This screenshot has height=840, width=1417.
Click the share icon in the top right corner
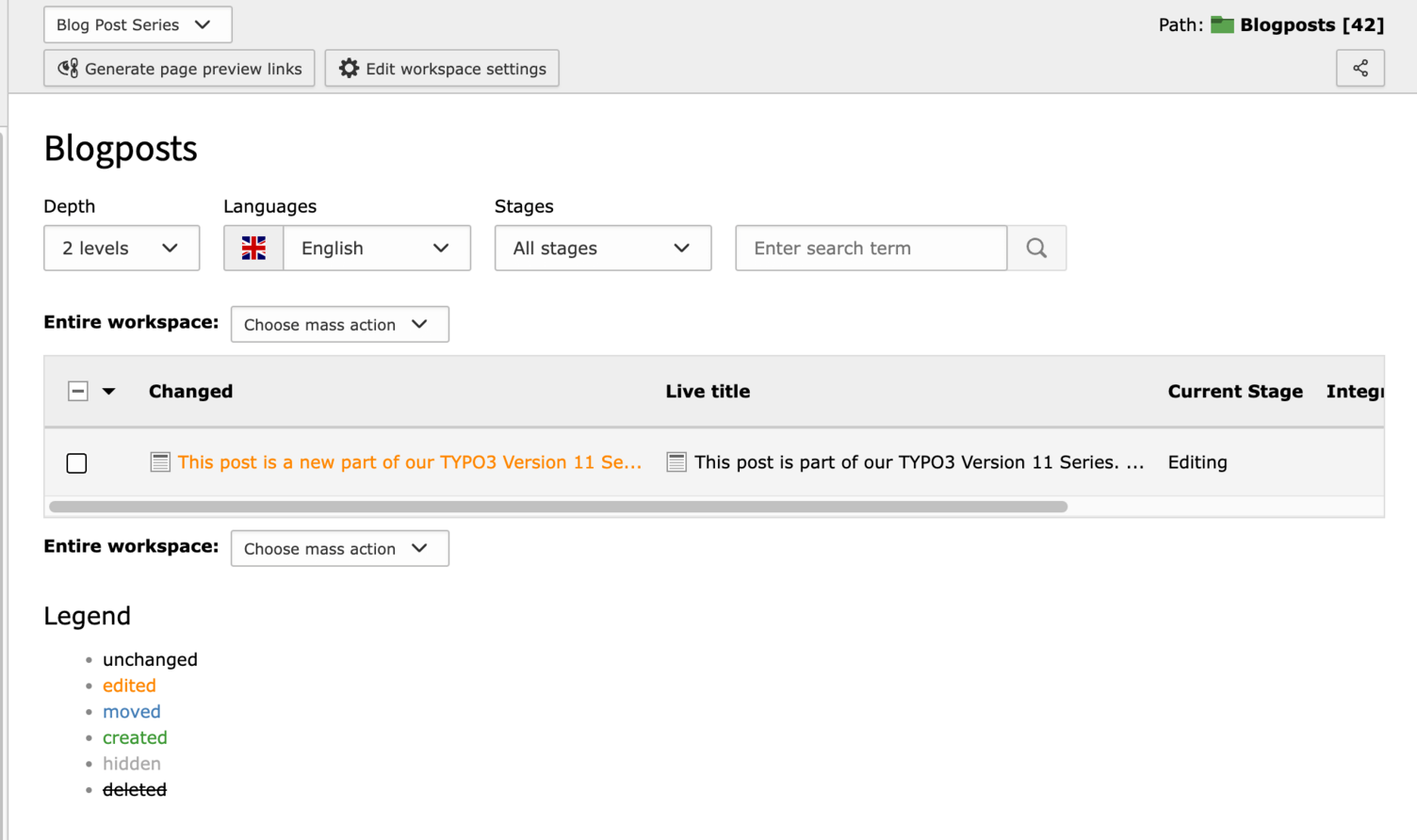[1360, 68]
